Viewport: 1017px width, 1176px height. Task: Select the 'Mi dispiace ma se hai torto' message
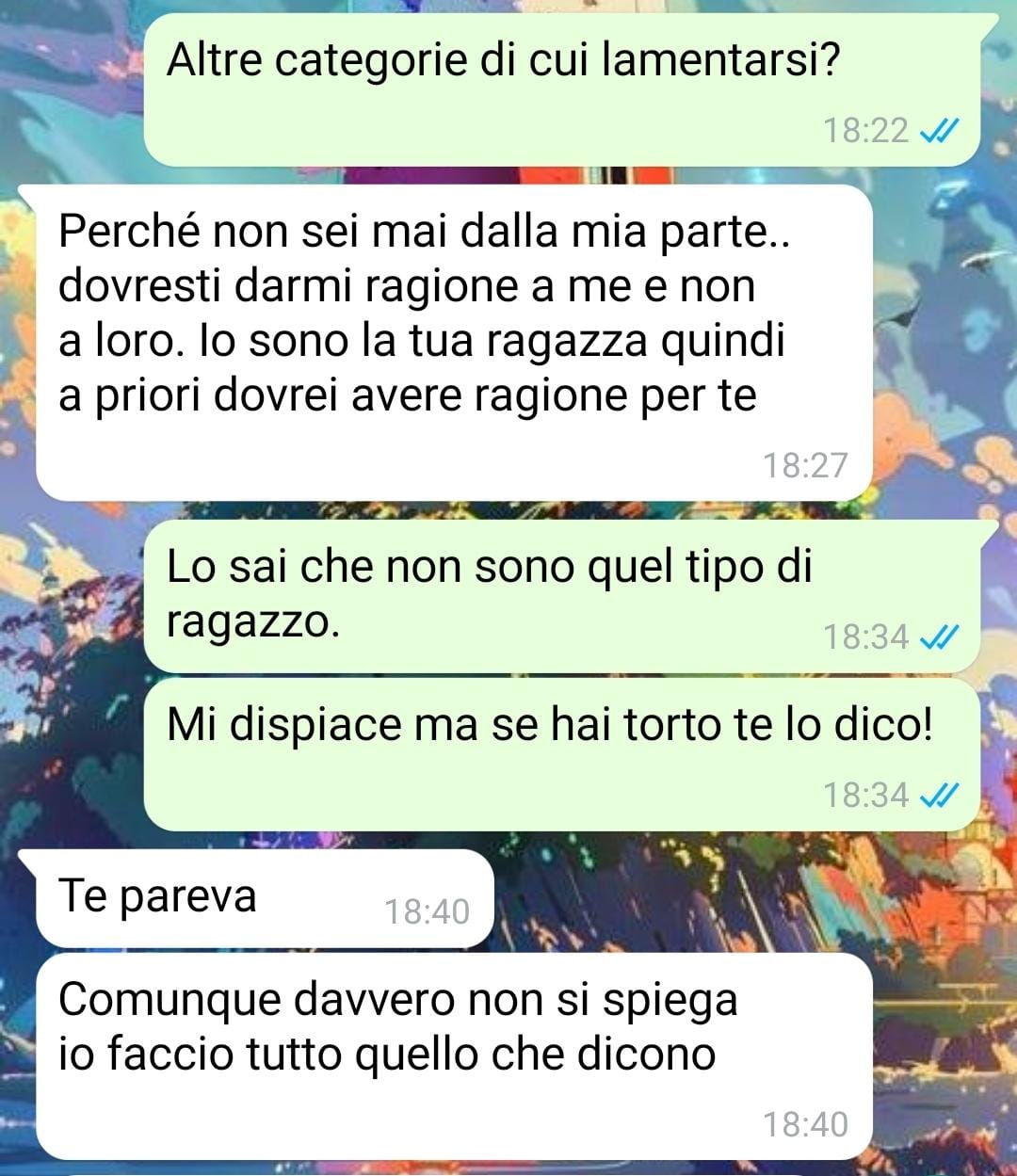pyautogui.click(x=562, y=755)
